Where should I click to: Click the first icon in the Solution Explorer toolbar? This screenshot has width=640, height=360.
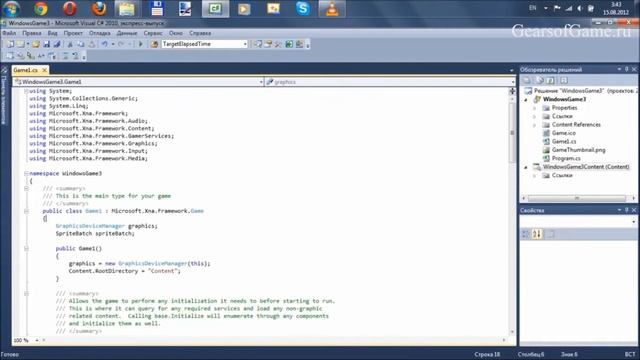click(x=527, y=80)
